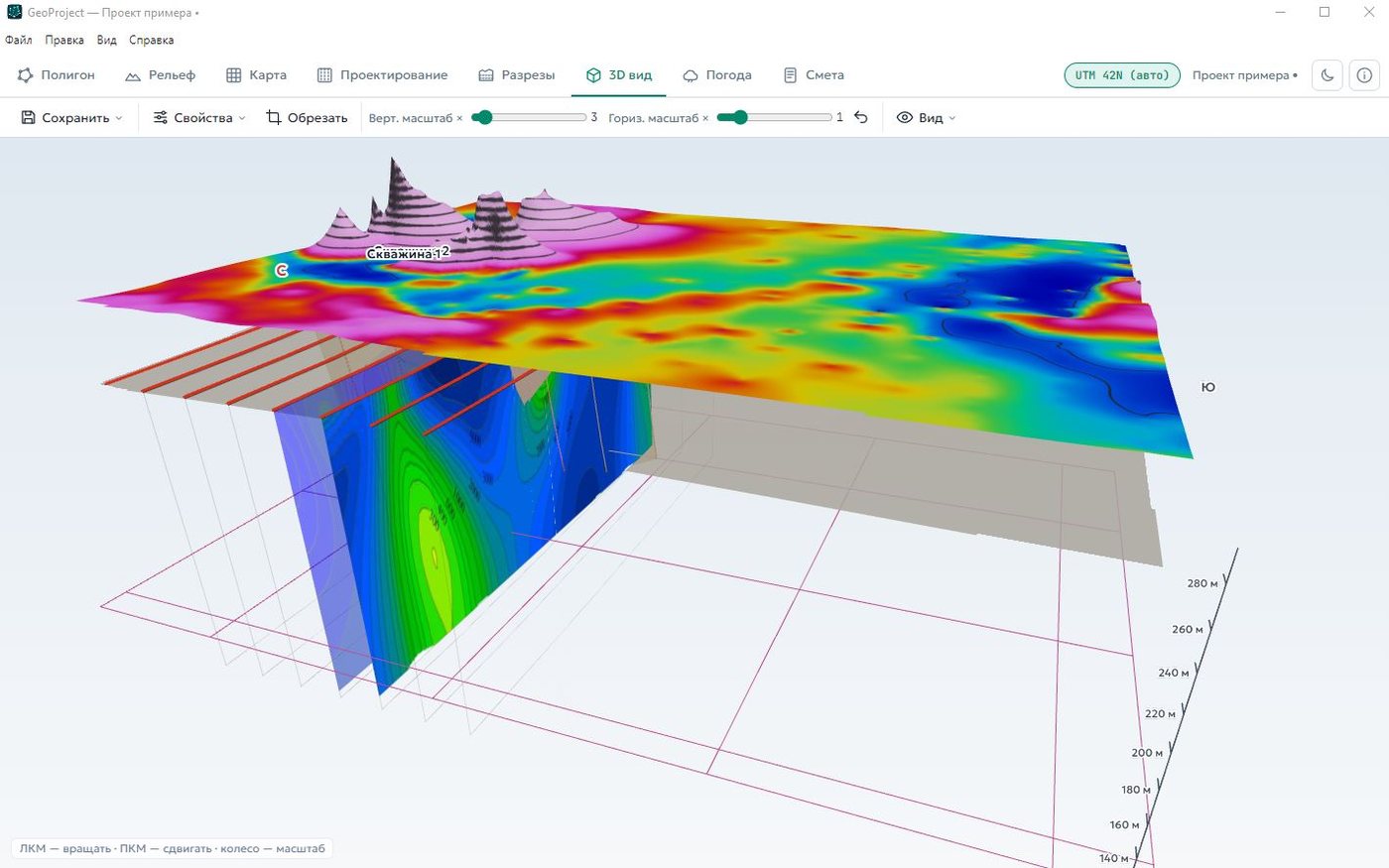Open the Файл menu
The height and width of the screenshot is (868, 1389).
[19, 41]
